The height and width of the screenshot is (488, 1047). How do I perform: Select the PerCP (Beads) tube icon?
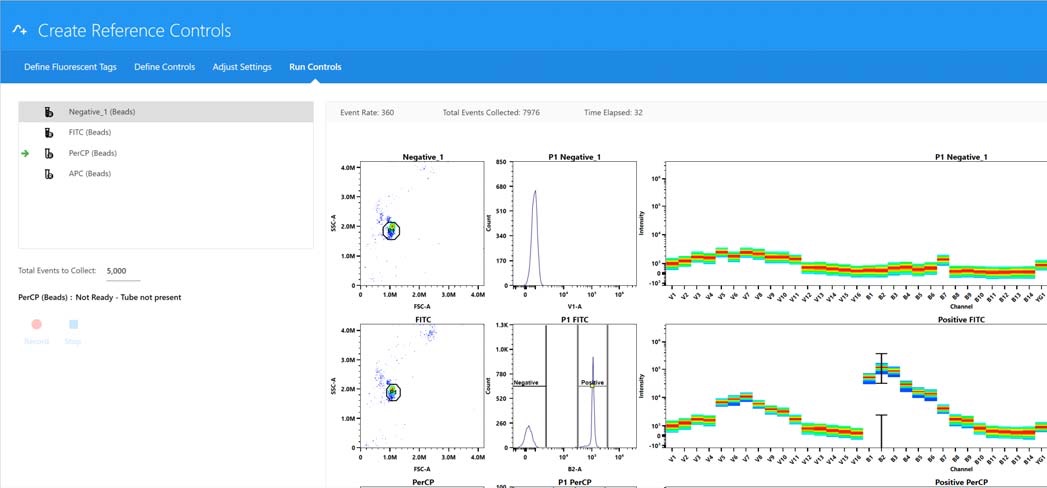(x=48, y=153)
